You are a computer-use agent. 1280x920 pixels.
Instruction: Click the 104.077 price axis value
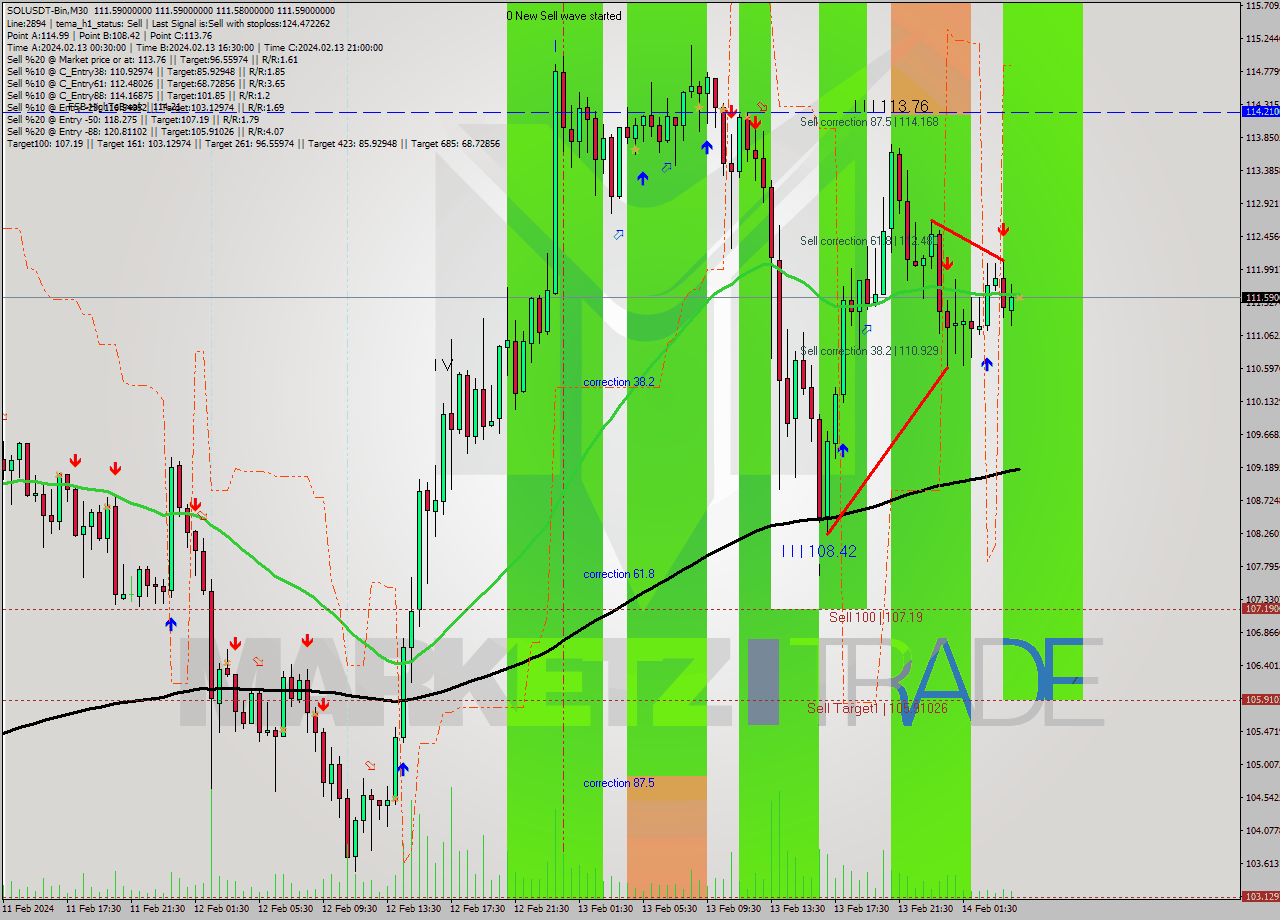click(1262, 830)
